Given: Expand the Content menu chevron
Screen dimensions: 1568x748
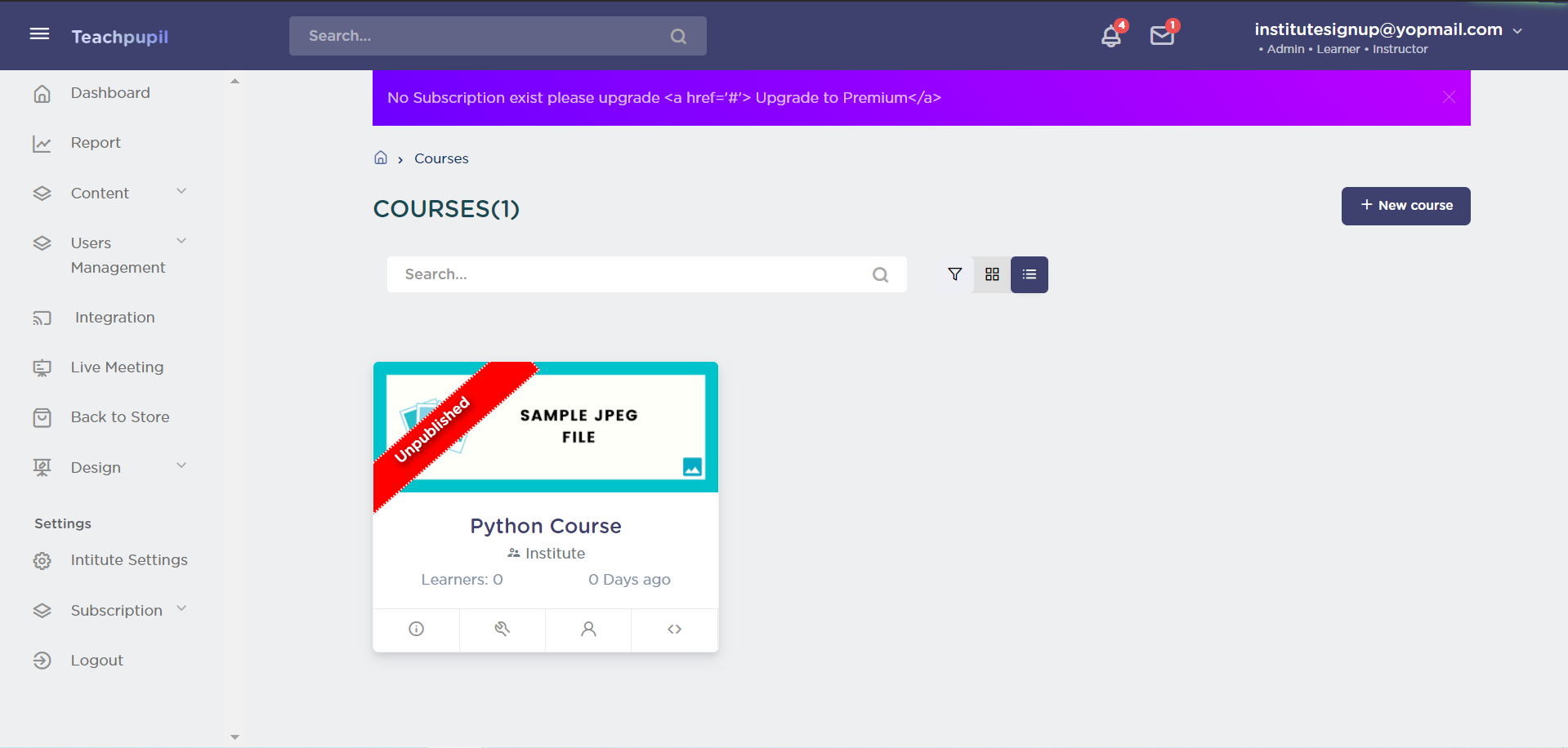Looking at the screenshot, I should [x=181, y=192].
